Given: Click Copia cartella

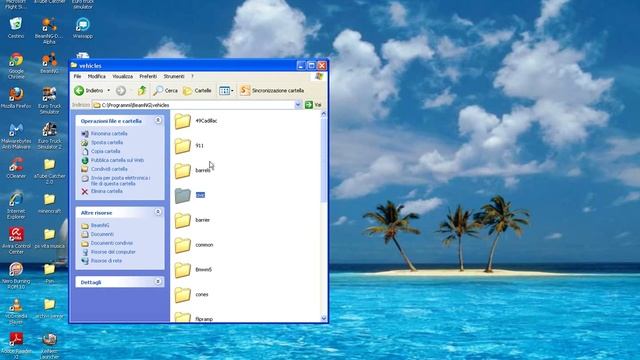Looking at the screenshot, I should pyautogui.click(x=105, y=151).
